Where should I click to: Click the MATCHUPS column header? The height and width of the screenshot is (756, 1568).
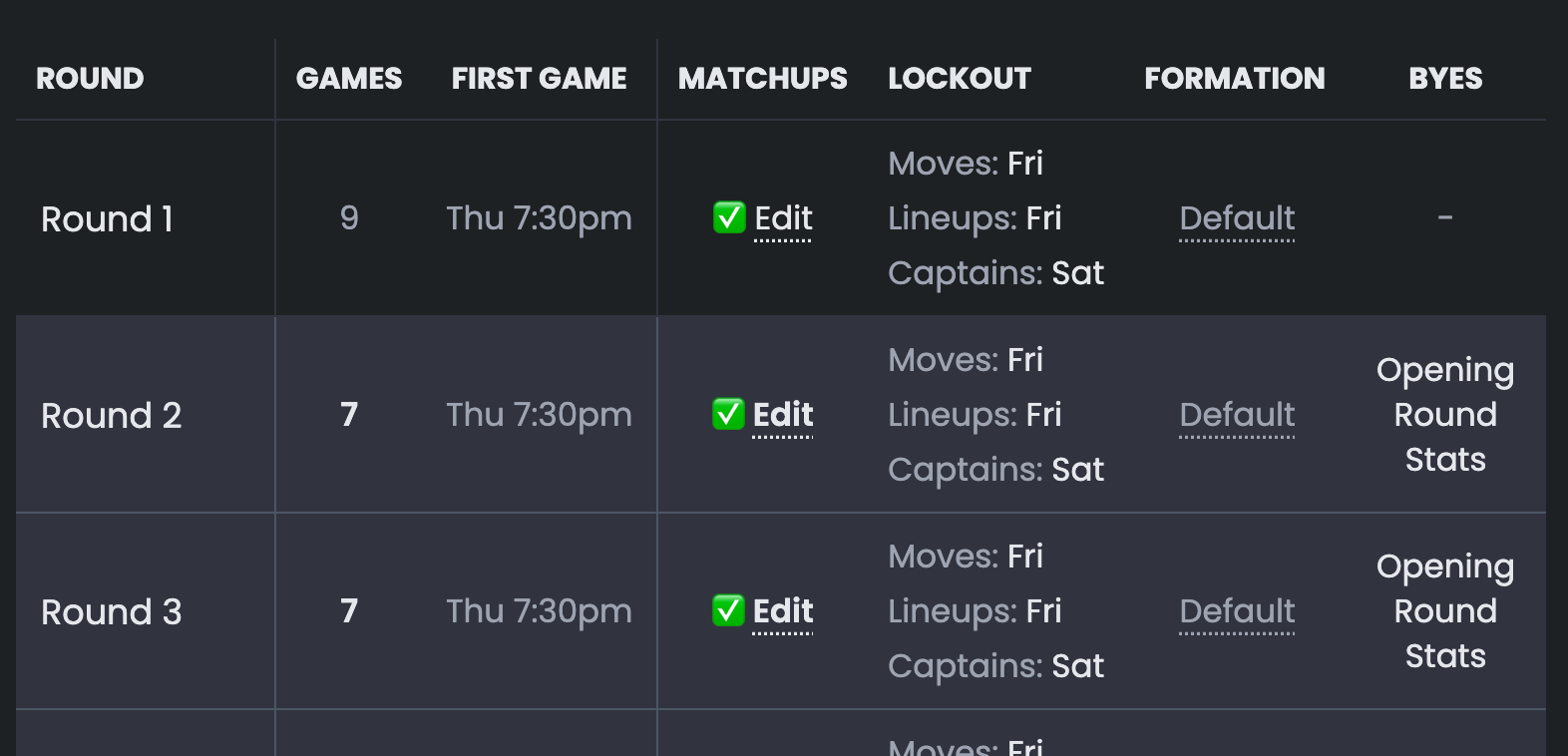pyautogui.click(x=762, y=79)
